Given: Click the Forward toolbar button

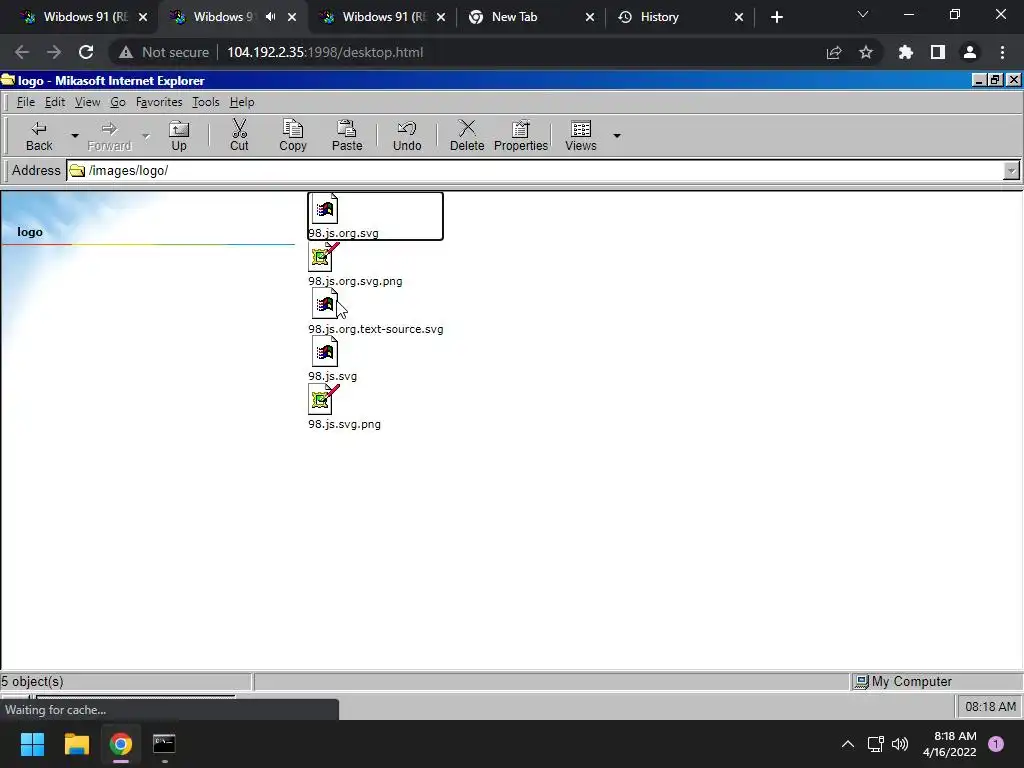Looking at the screenshot, I should pyautogui.click(x=109, y=136).
